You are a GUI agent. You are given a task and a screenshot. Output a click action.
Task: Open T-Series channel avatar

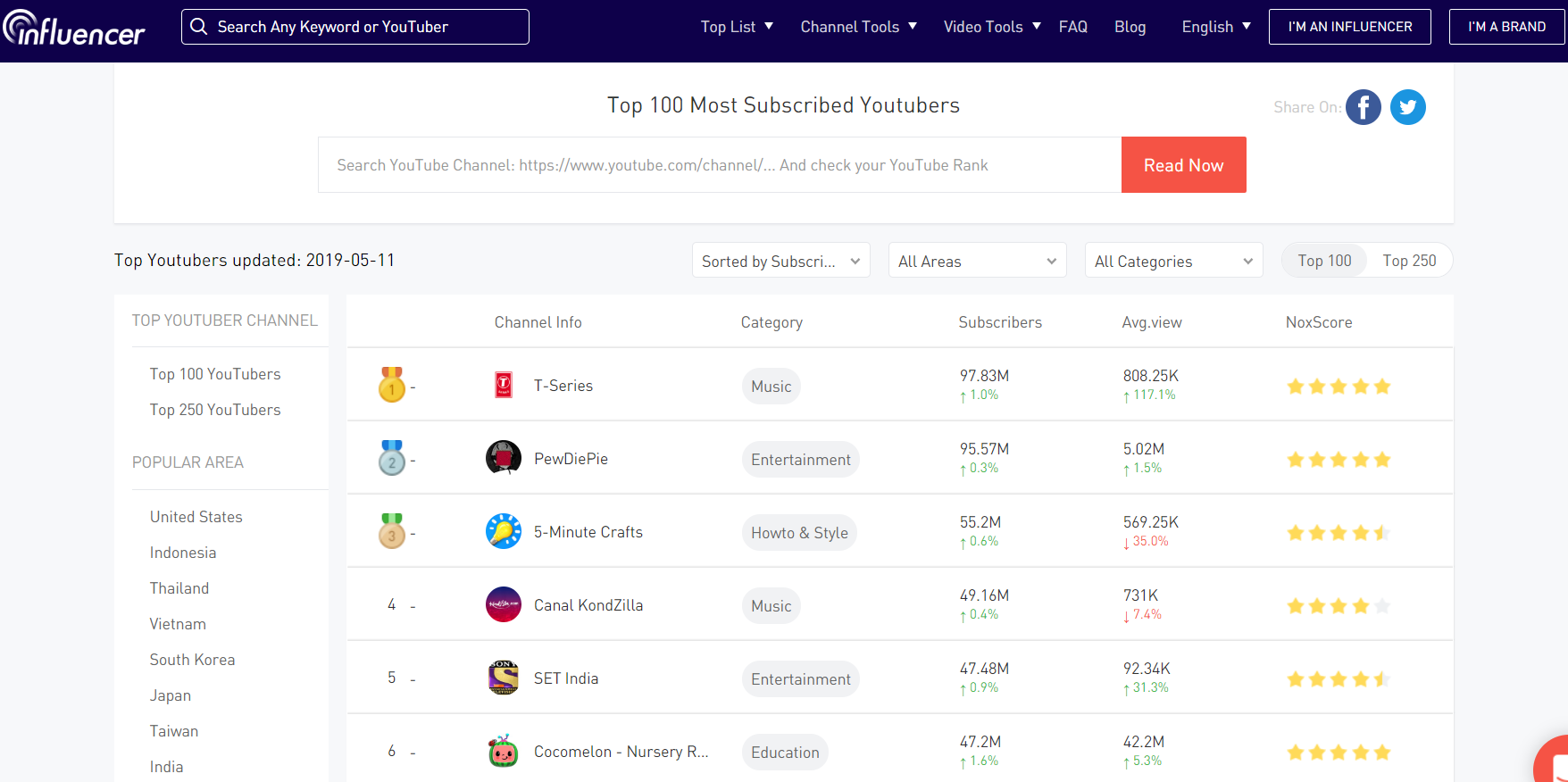(x=504, y=385)
